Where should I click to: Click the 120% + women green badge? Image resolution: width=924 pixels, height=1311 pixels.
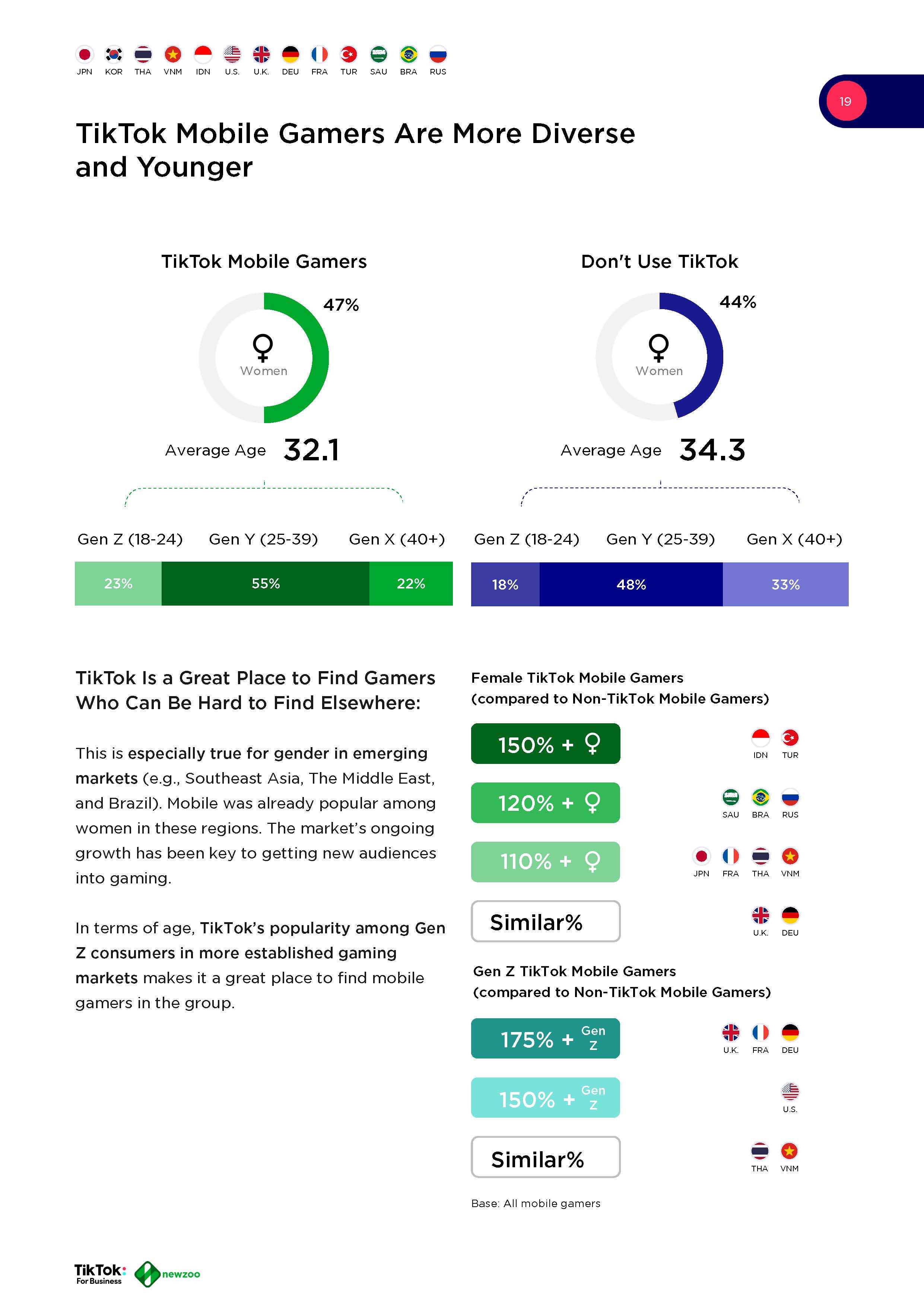(545, 803)
